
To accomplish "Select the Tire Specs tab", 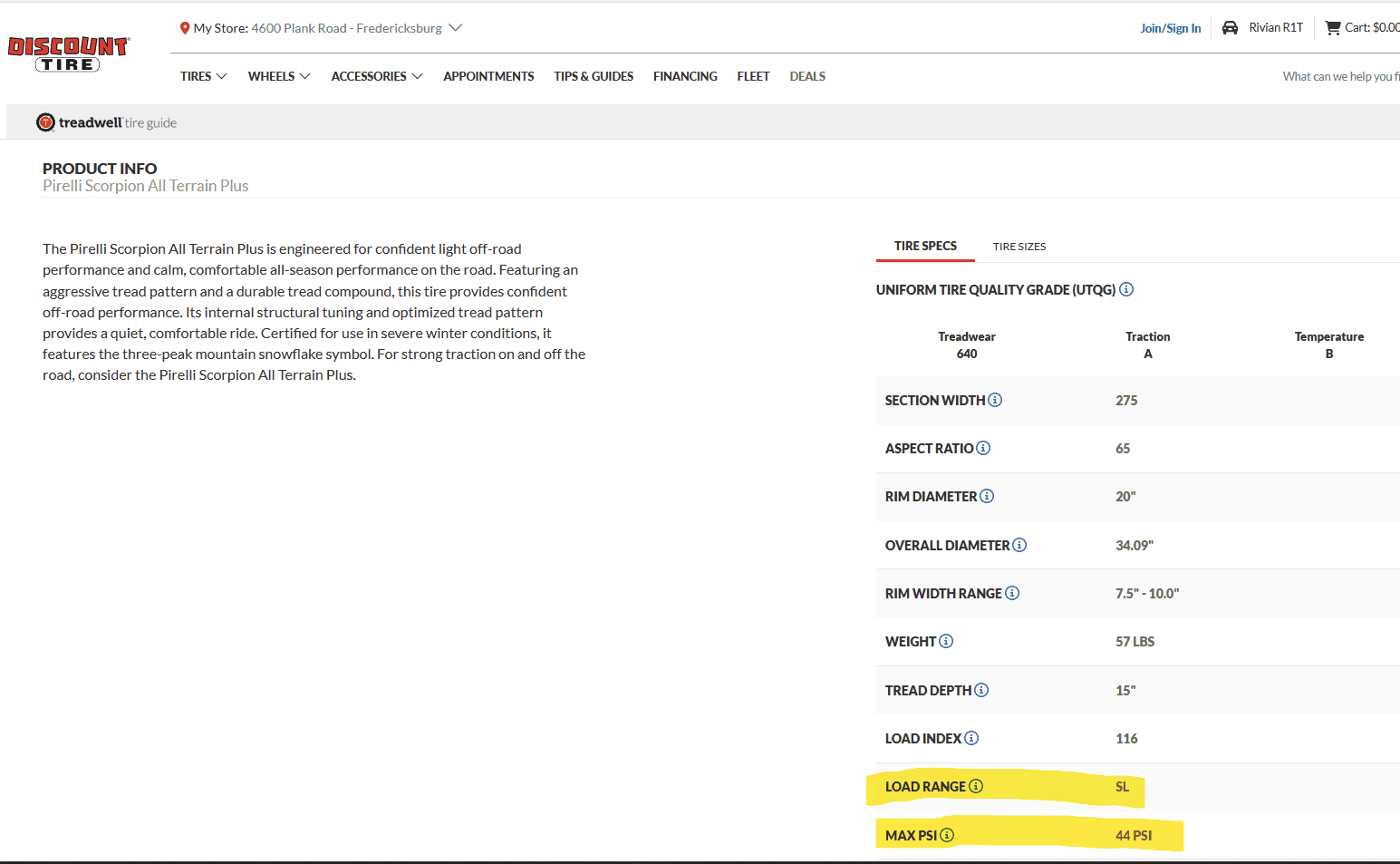I will click(x=925, y=246).
